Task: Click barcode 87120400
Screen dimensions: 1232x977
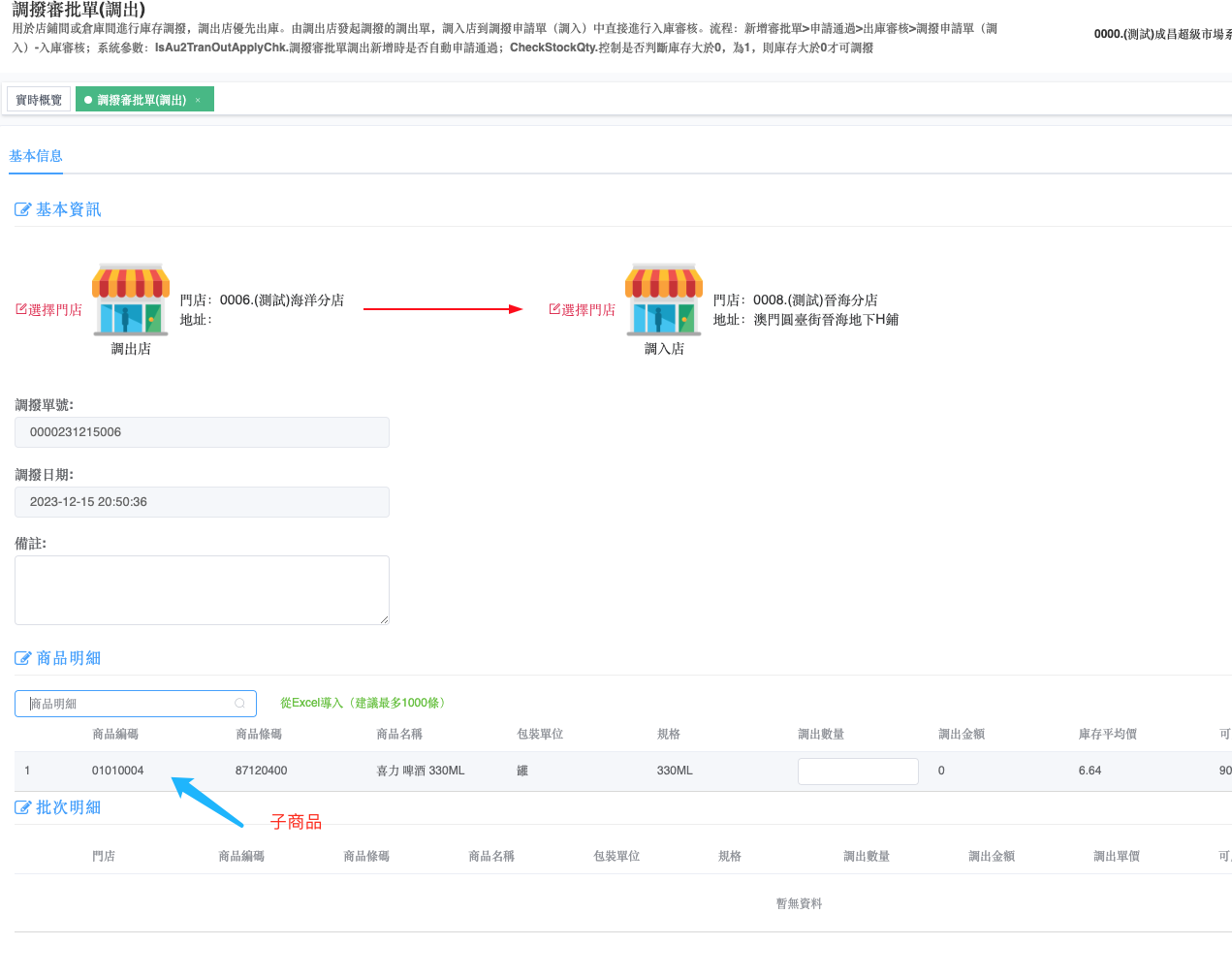Action: coord(262,771)
